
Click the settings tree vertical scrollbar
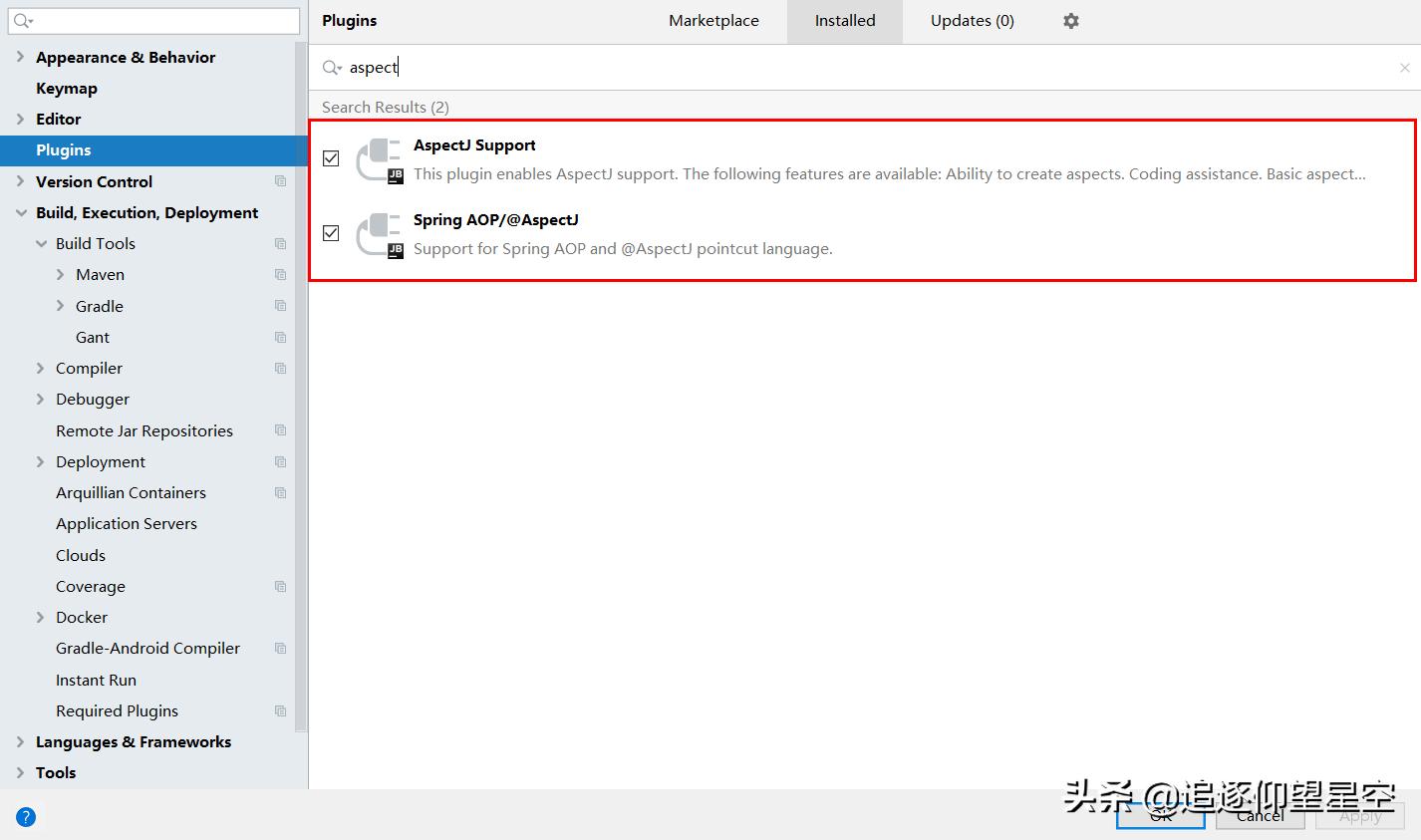[301, 389]
